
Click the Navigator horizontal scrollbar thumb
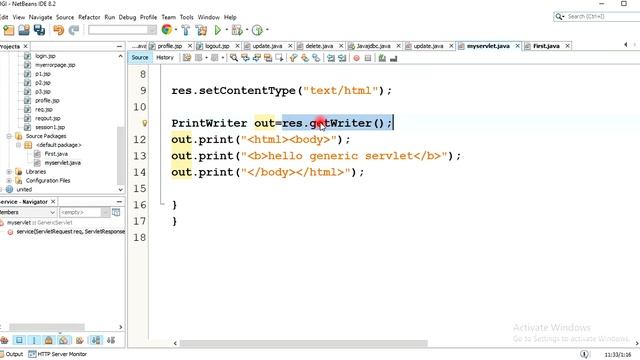tap(47, 327)
